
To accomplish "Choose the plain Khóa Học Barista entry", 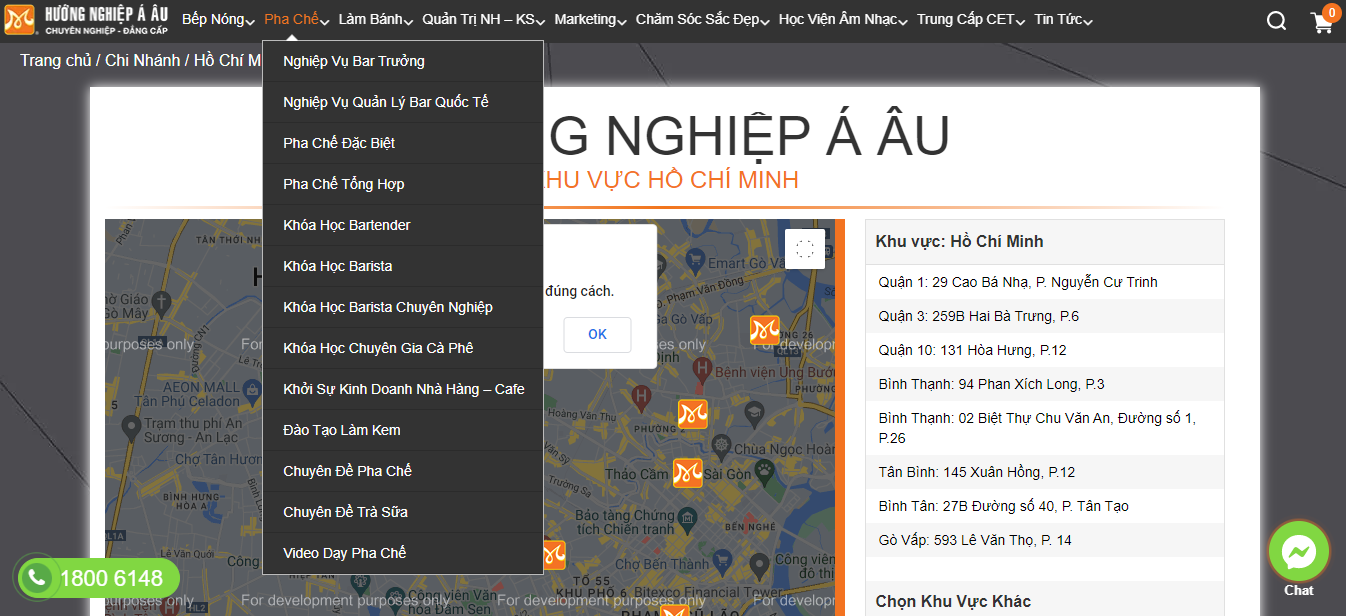I will tap(403, 266).
